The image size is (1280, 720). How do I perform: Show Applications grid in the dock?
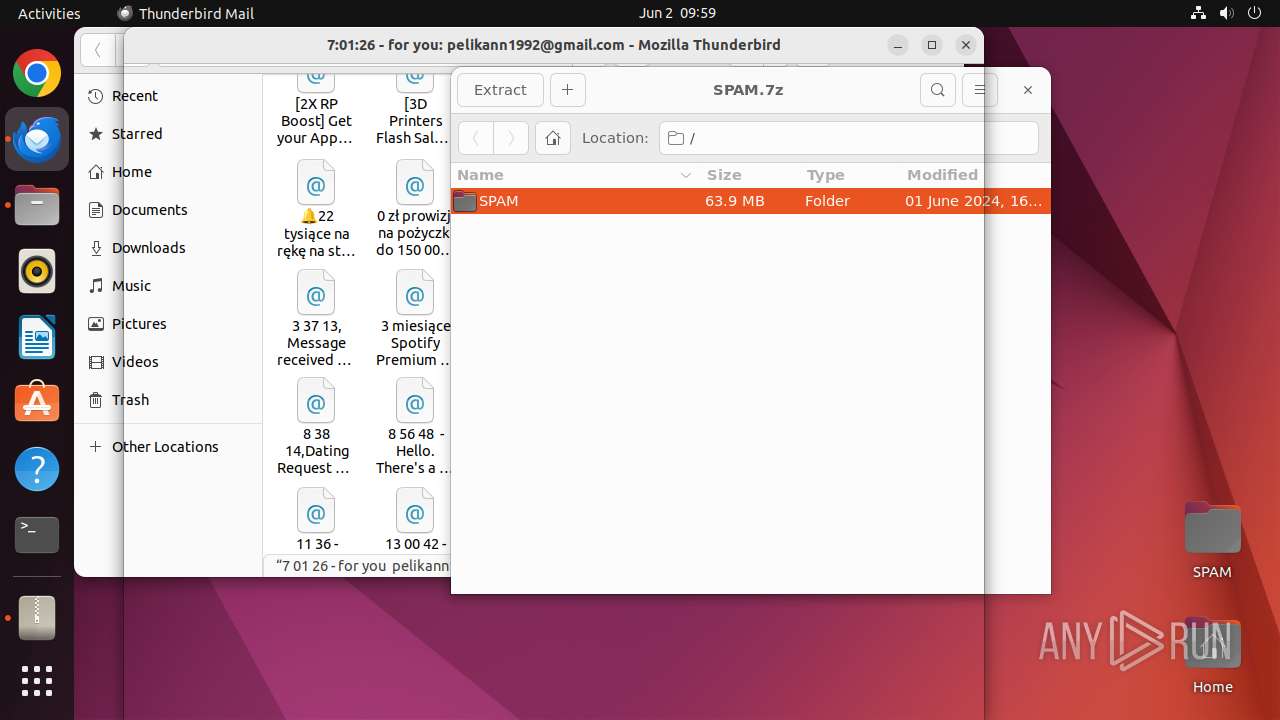click(37, 681)
